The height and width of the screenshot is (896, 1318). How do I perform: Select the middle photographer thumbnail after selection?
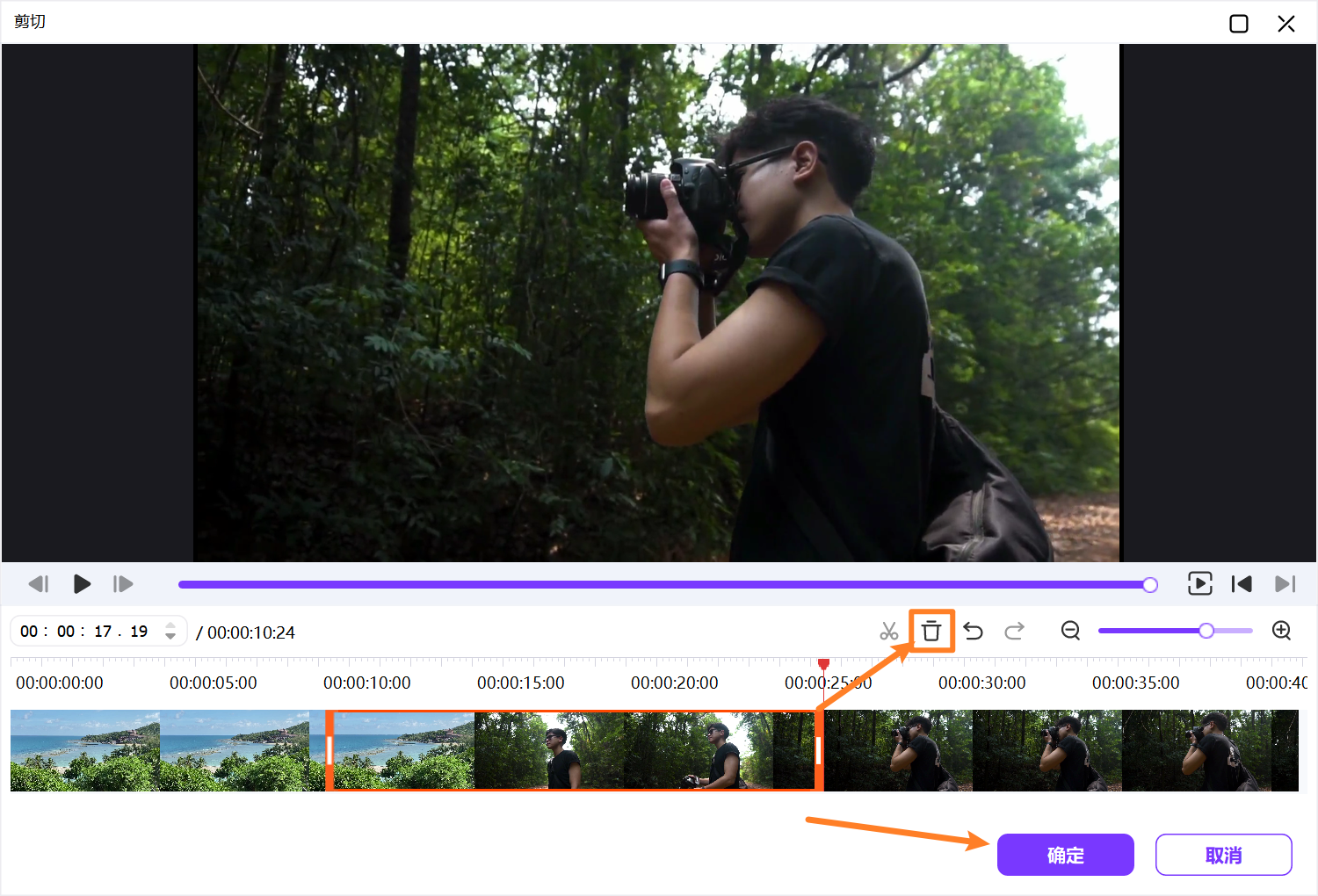point(1047,750)
